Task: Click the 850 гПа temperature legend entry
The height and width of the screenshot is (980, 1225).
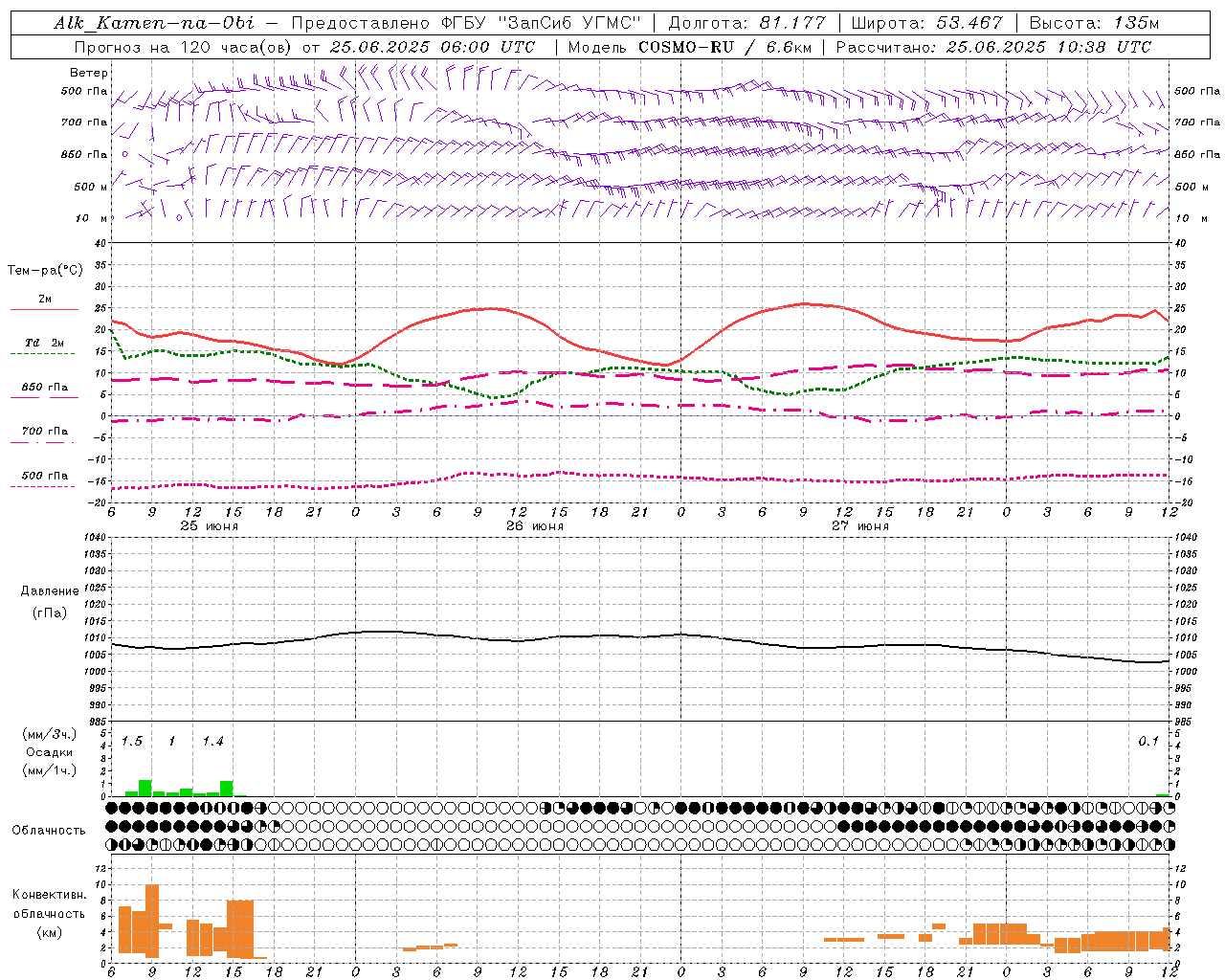Action: tap(44, 390)
